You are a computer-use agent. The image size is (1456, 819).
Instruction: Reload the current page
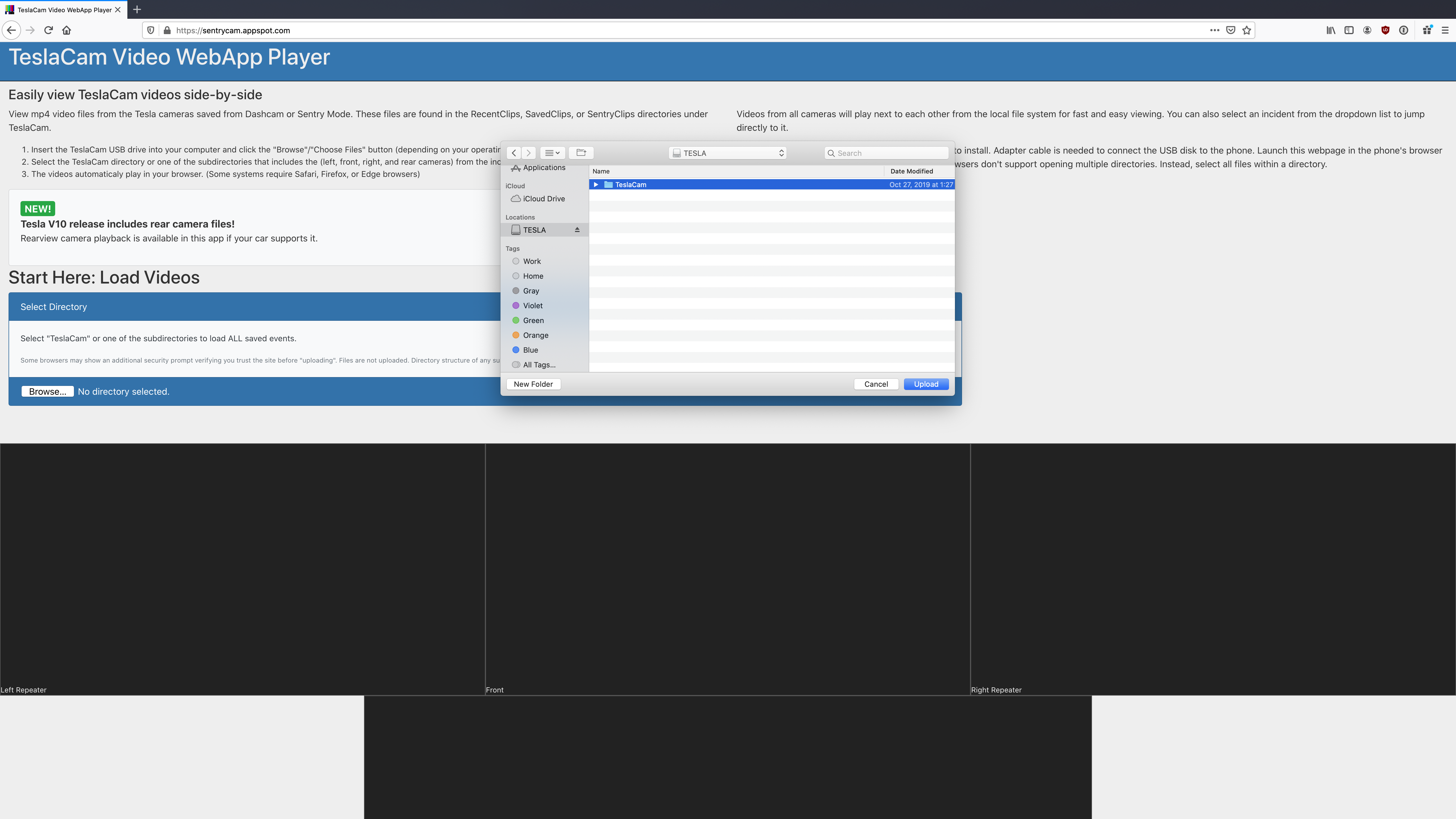pyautogui.click(x=49, y=30)
